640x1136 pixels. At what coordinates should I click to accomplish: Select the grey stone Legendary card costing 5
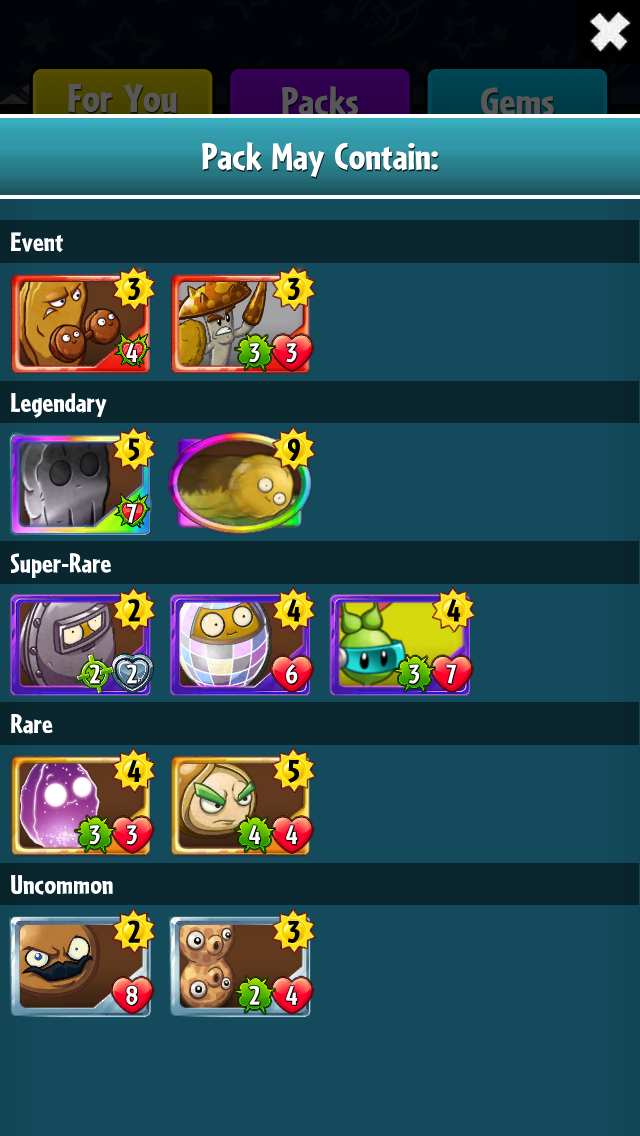(x=81, y=484)
